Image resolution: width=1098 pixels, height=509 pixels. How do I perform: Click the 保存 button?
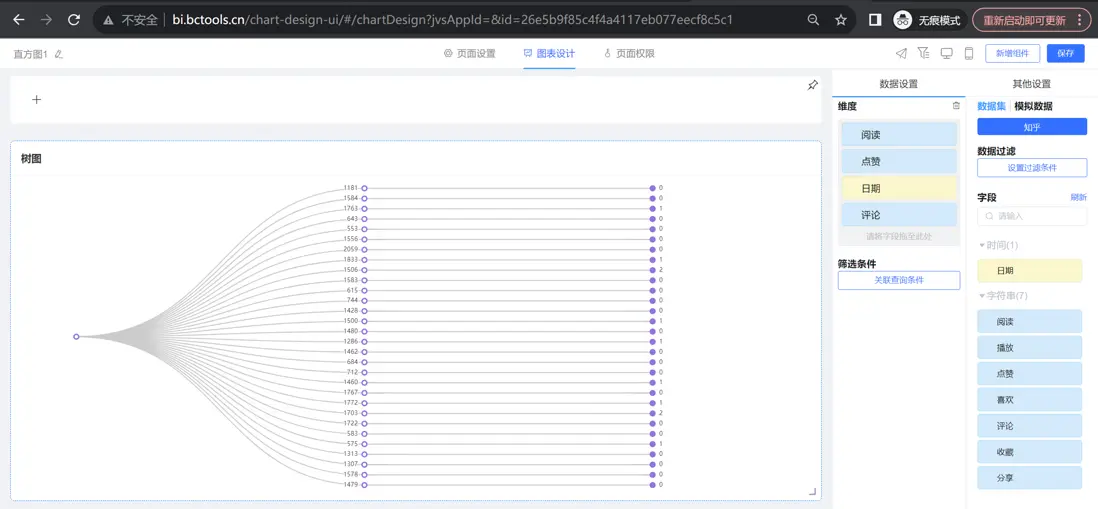click(1065, 53)
